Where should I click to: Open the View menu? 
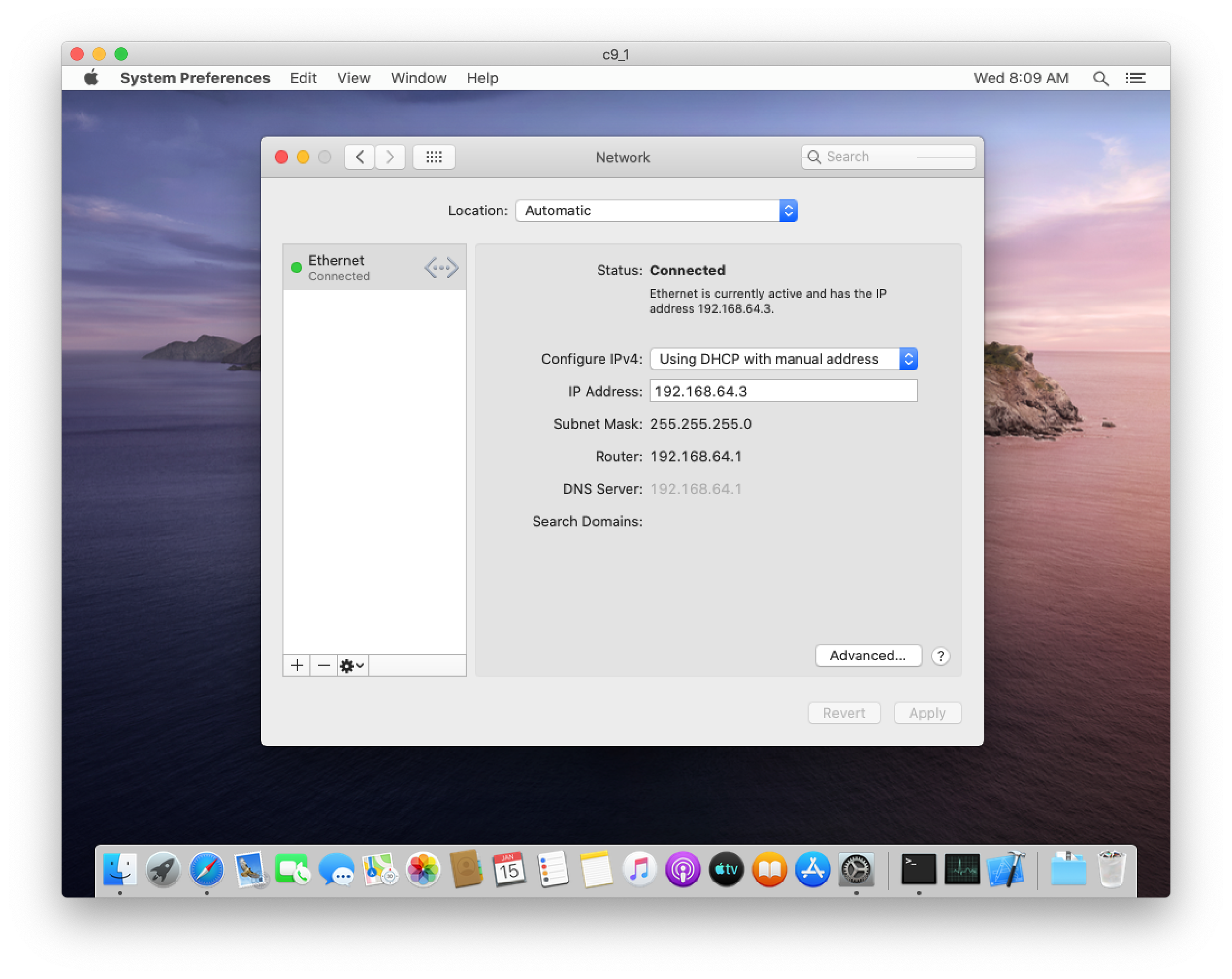[x=353, y=78]
